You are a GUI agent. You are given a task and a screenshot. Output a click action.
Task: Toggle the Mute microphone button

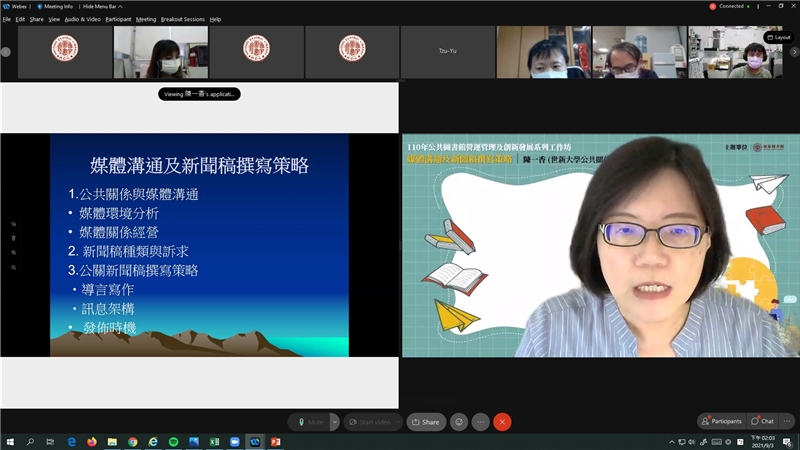tap(309, 422)
